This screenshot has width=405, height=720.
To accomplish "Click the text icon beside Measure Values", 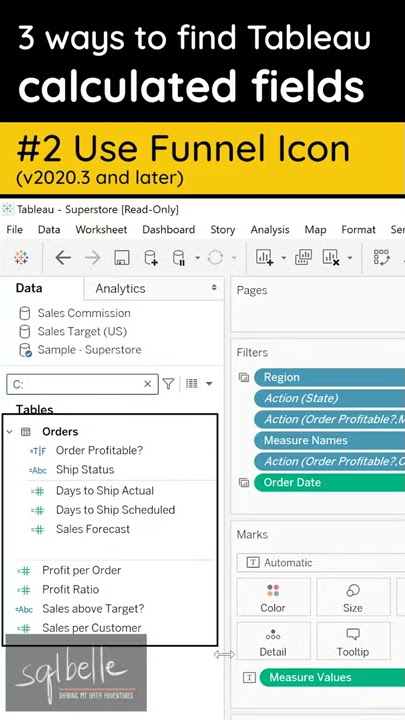I will point(249,677).
